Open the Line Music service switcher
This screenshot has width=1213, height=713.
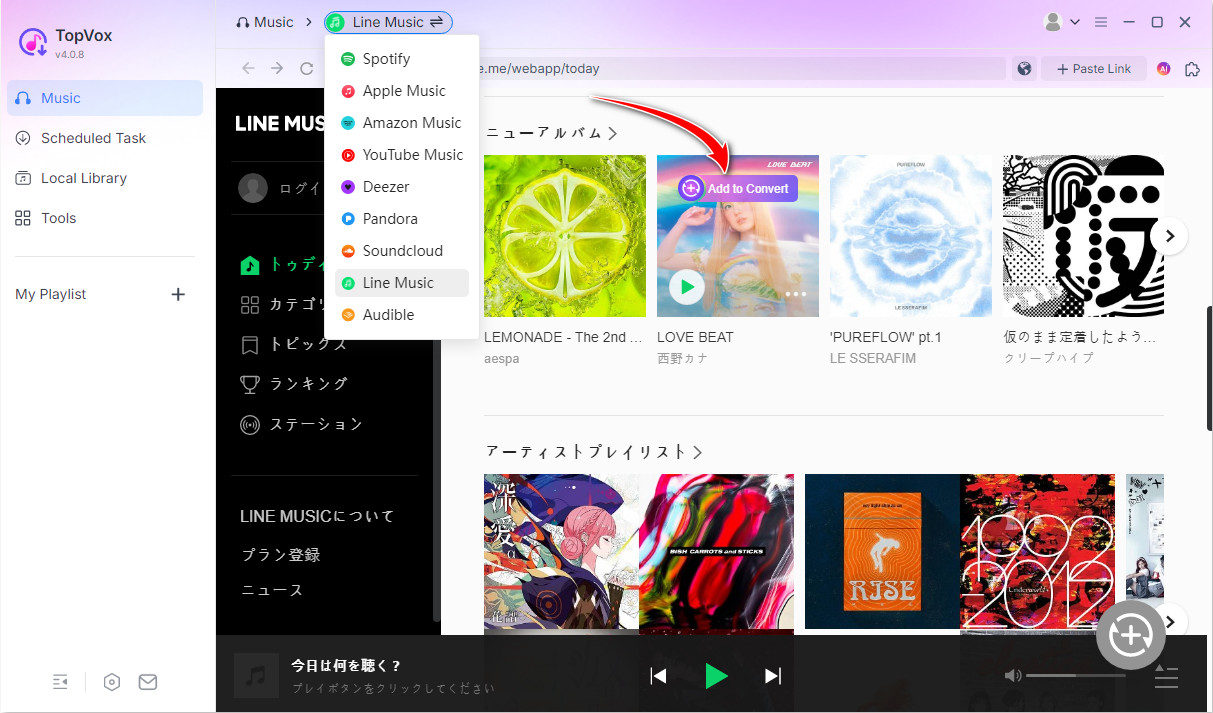(x=388, y=22)
